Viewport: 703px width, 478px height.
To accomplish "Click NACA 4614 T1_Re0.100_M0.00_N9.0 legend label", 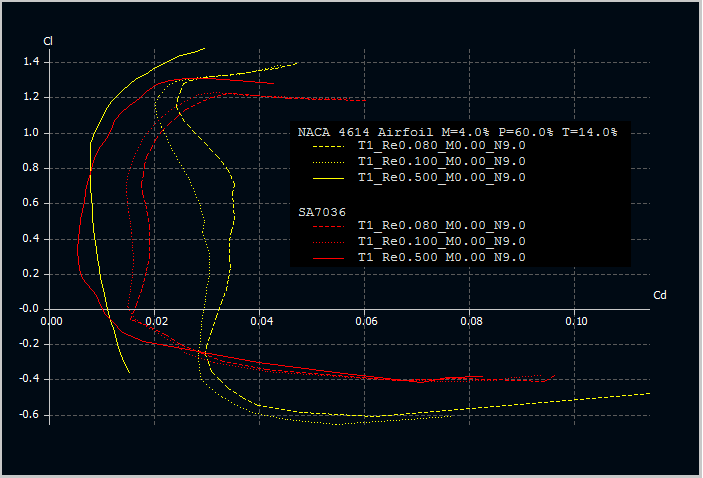I will (x=442, y=161).
